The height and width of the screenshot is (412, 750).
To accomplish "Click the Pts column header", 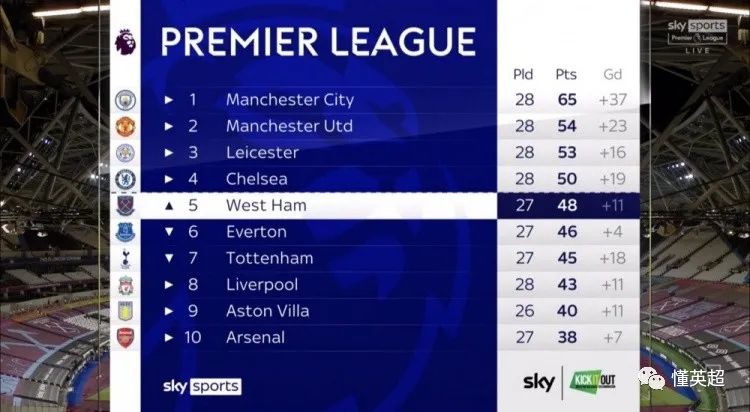I will tap(566, 75).
